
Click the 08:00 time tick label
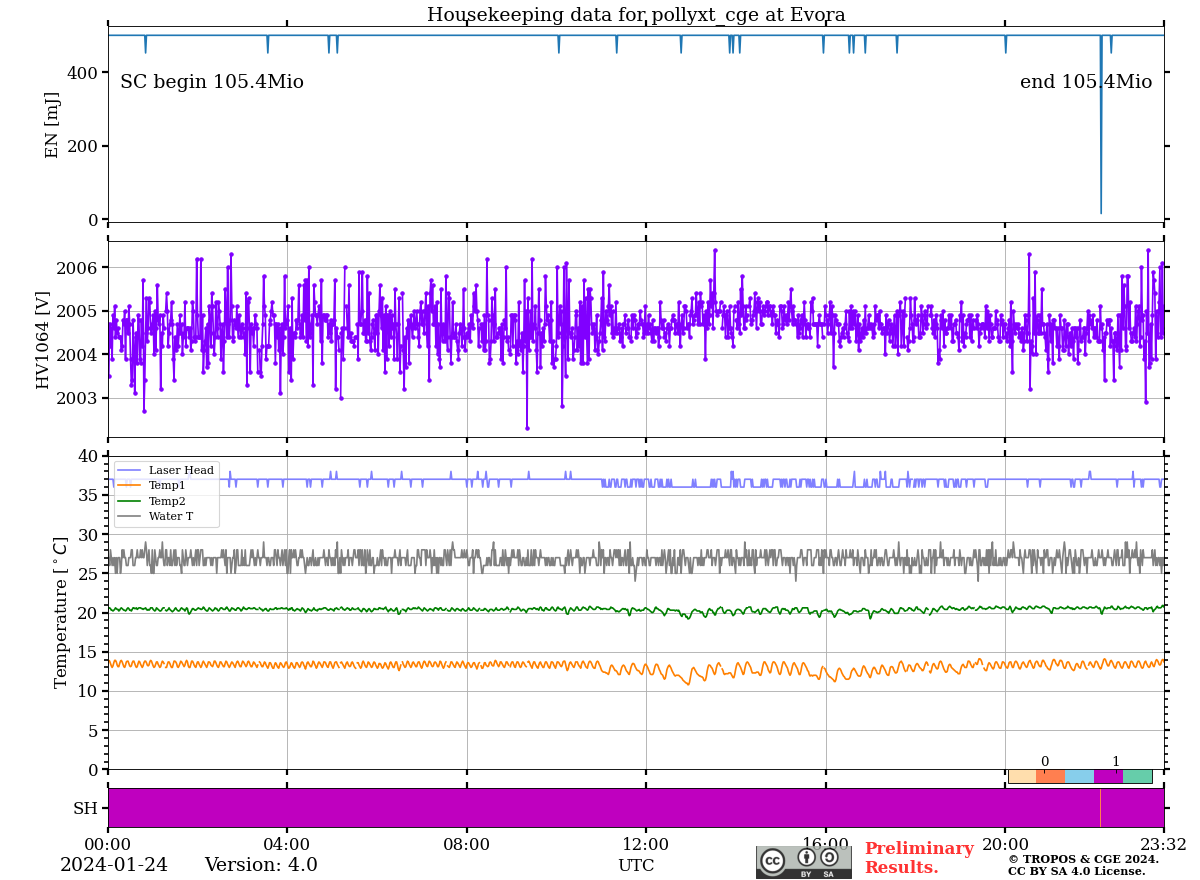(467, 844)
